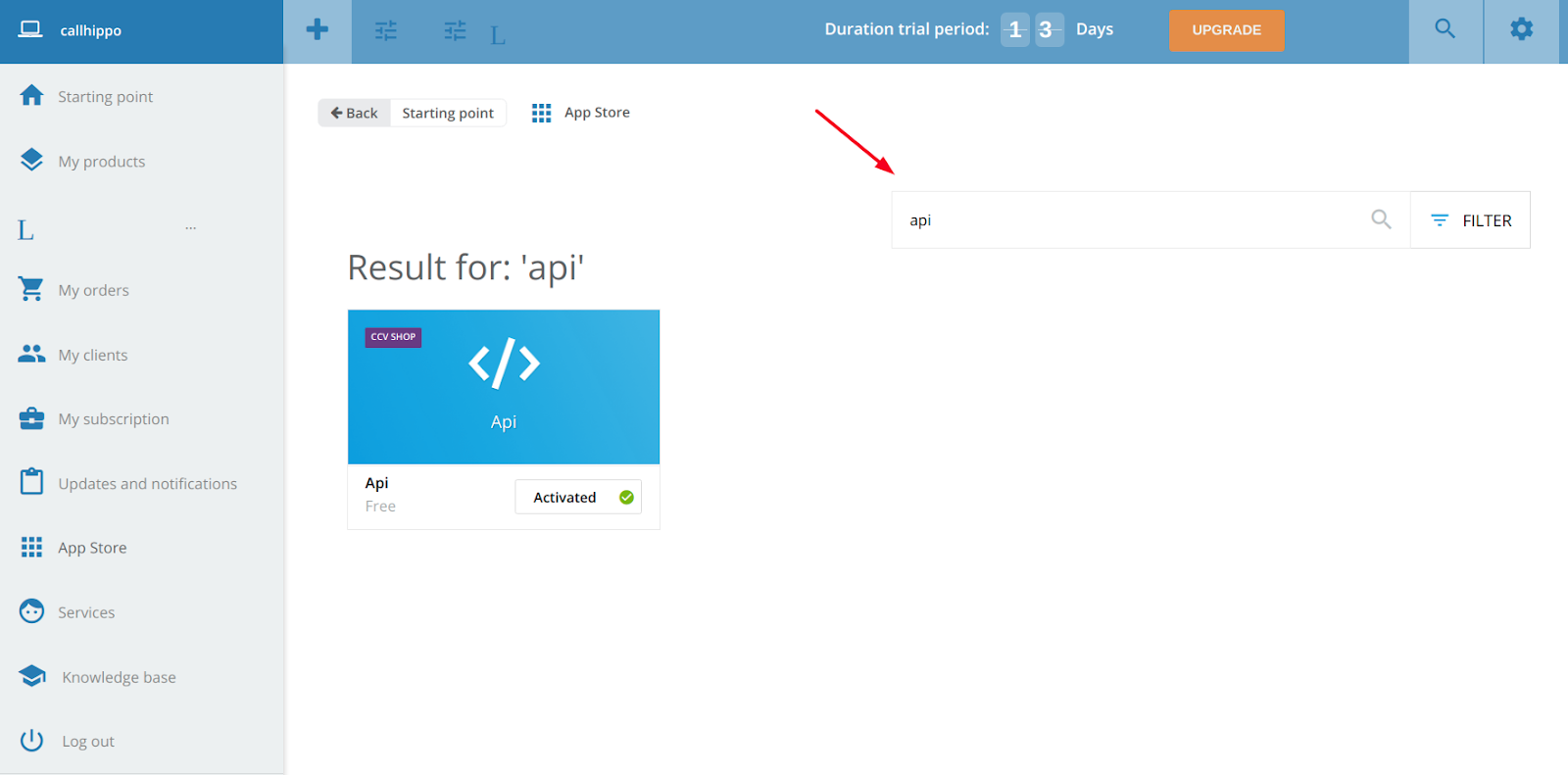Click the callhippo account name
Image resolution: width=1568 pixels, height=775 pixels.
tap(90, 30)
